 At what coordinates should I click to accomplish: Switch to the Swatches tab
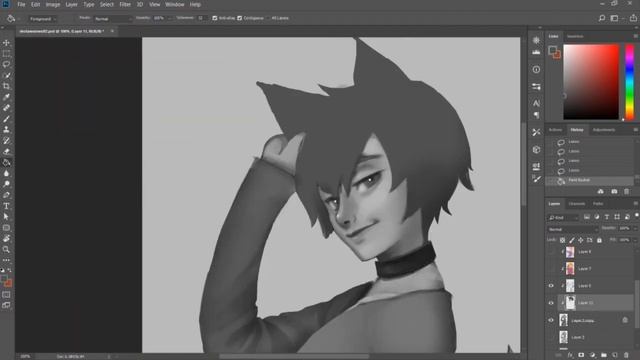[x=575, y=36]
